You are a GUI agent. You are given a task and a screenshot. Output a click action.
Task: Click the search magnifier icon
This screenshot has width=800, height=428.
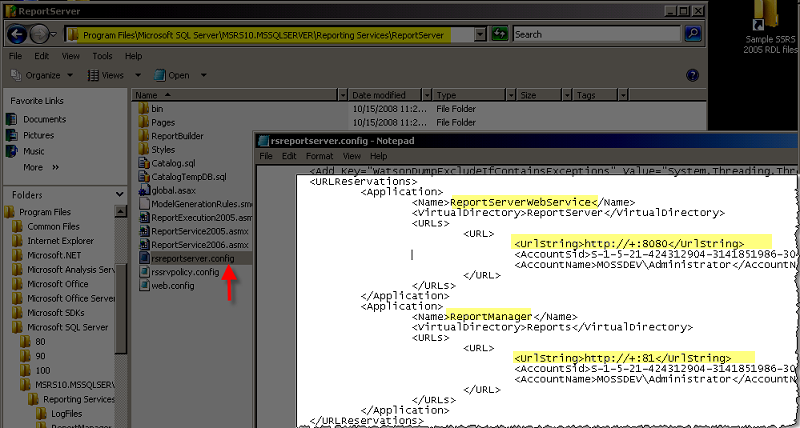click(692, 35)
